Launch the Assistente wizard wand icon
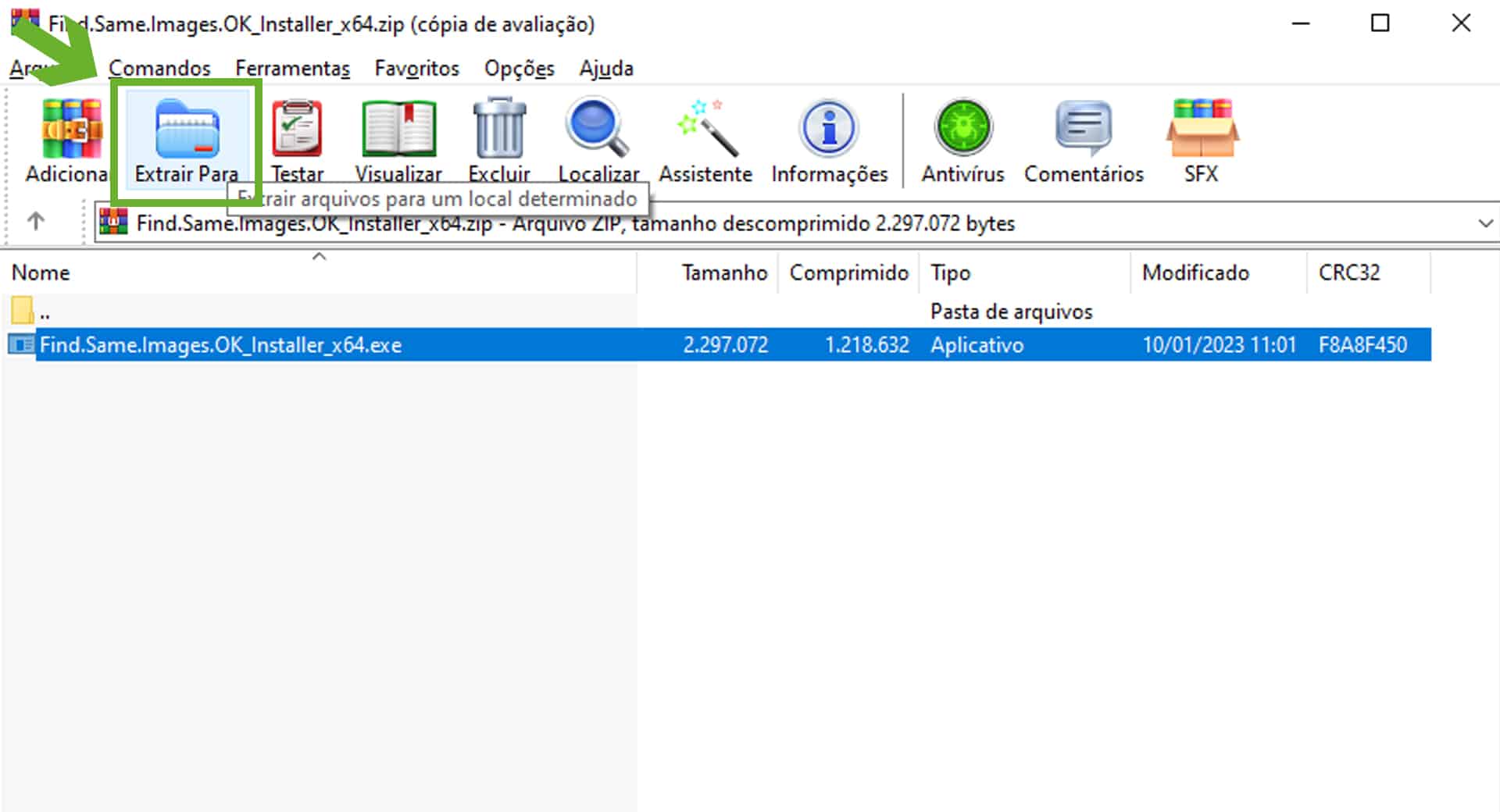Screen dimensions: 1500x812 coord(707,127)
